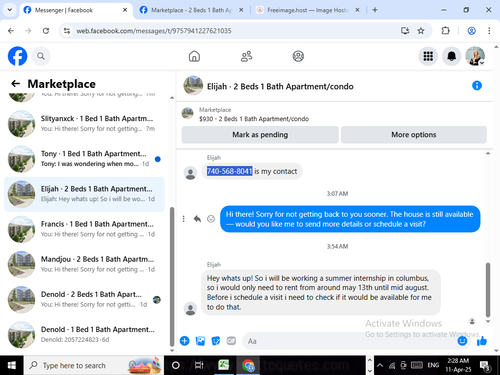Viewport: 500px width, 375px height.
Task: Click the address bar URL
Action: tap(154, 31)
